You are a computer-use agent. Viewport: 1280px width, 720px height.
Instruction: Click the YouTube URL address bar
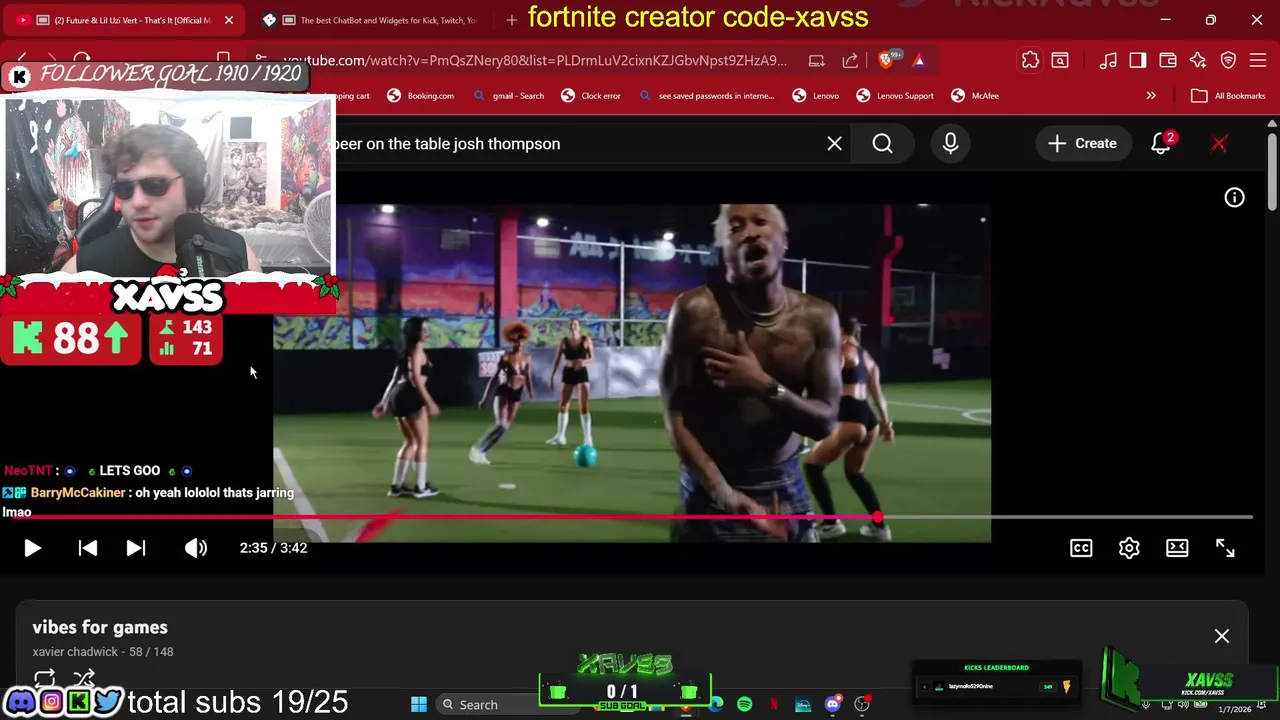tap(535, 61)
